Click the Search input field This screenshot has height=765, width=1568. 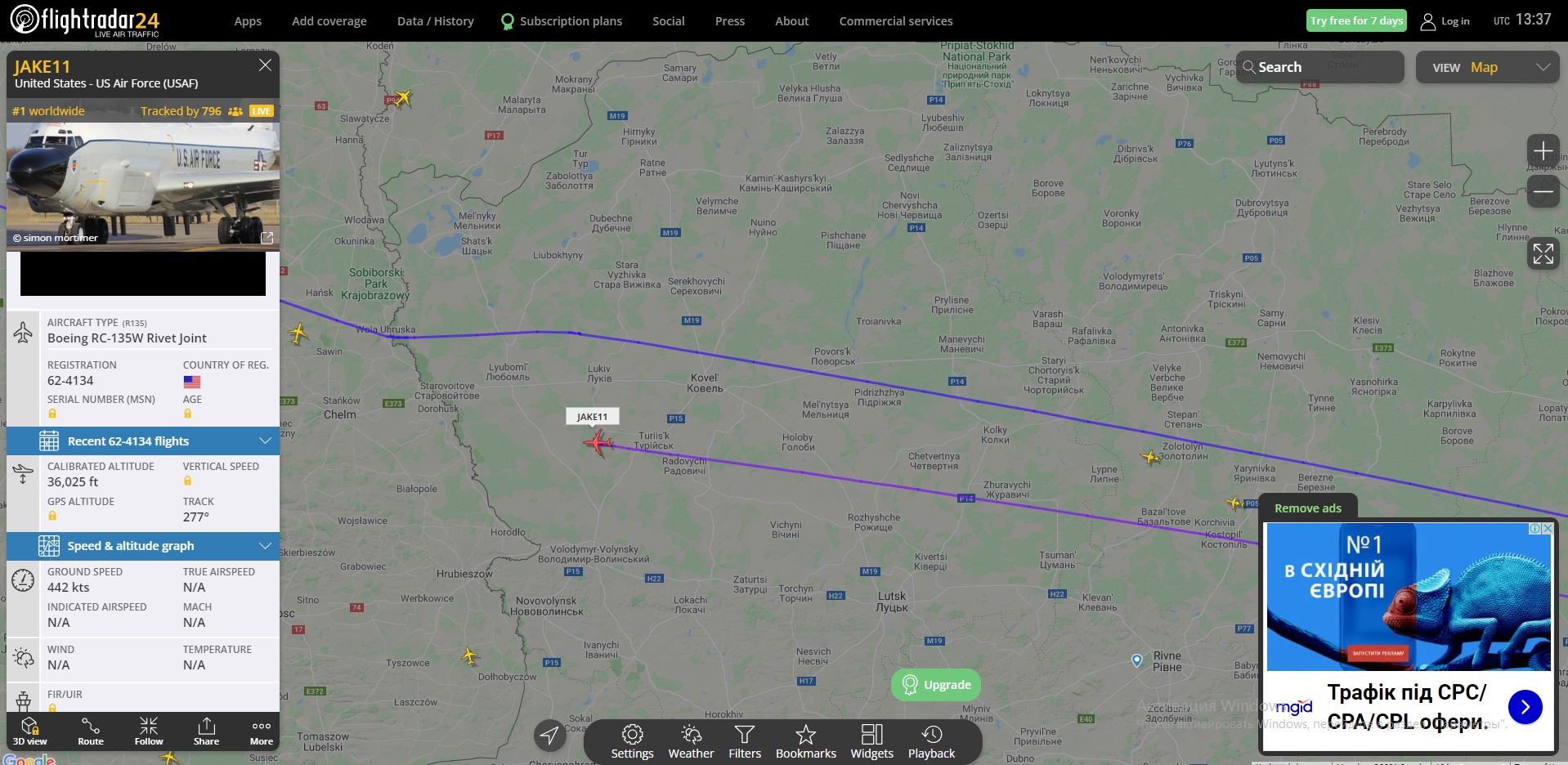pyautogui.click(x=1319, y=67)
